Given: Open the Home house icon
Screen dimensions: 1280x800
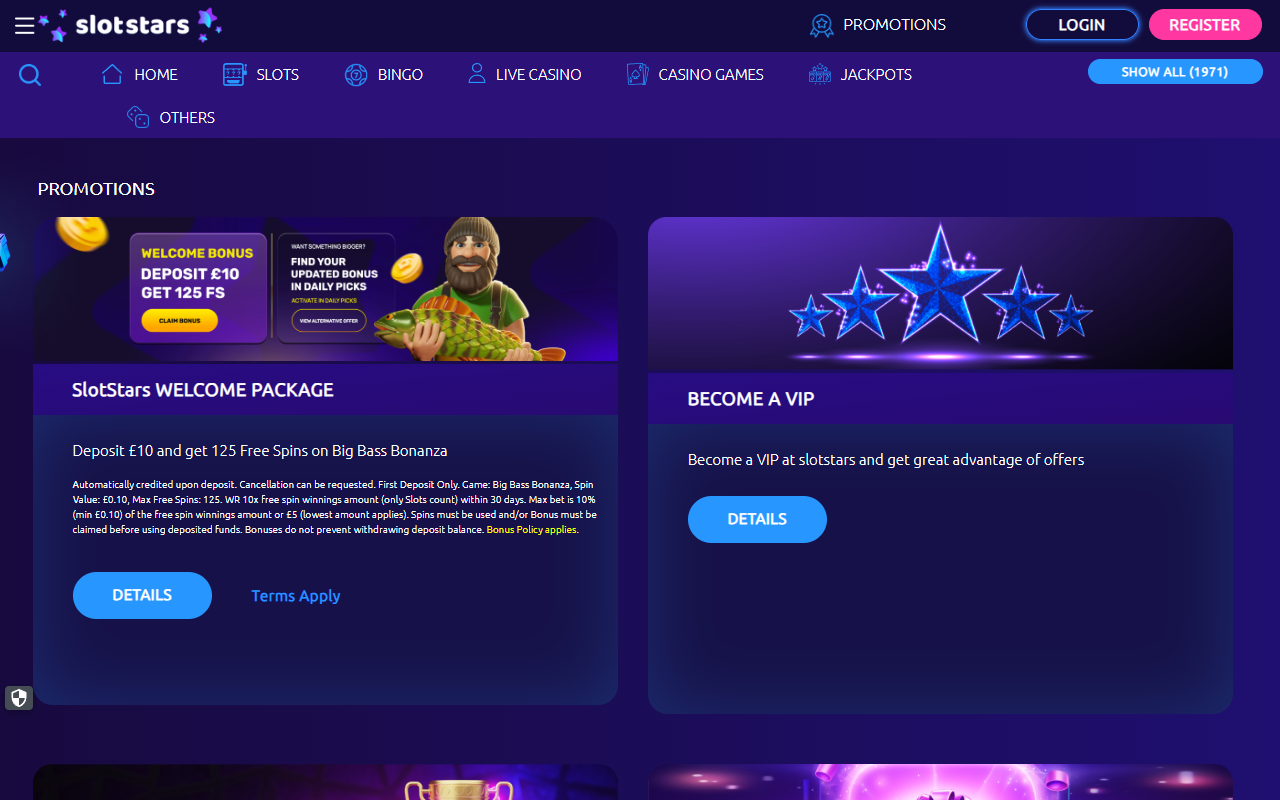Looking at the screenshot, I should pos(111,73).
